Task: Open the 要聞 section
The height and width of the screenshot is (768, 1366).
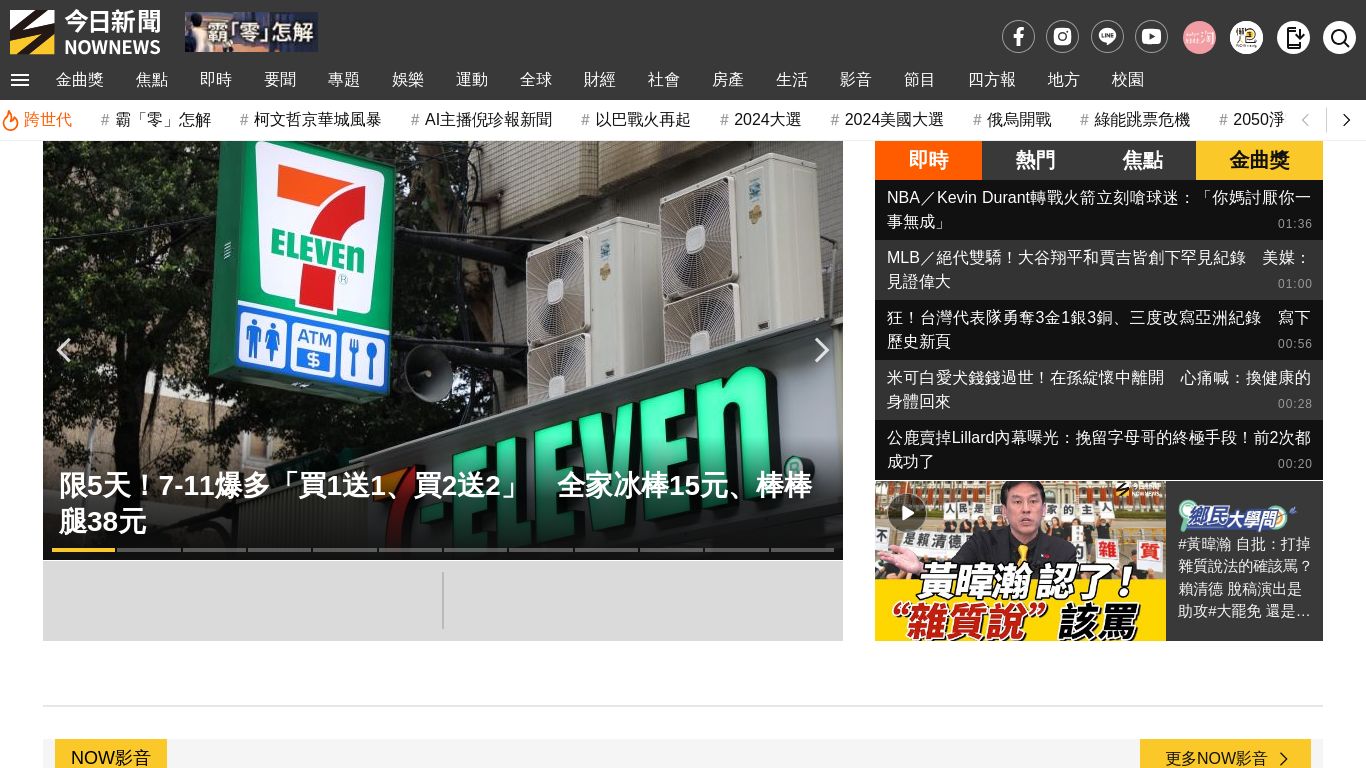Action: pyautogui.click(x=280, y=80)
